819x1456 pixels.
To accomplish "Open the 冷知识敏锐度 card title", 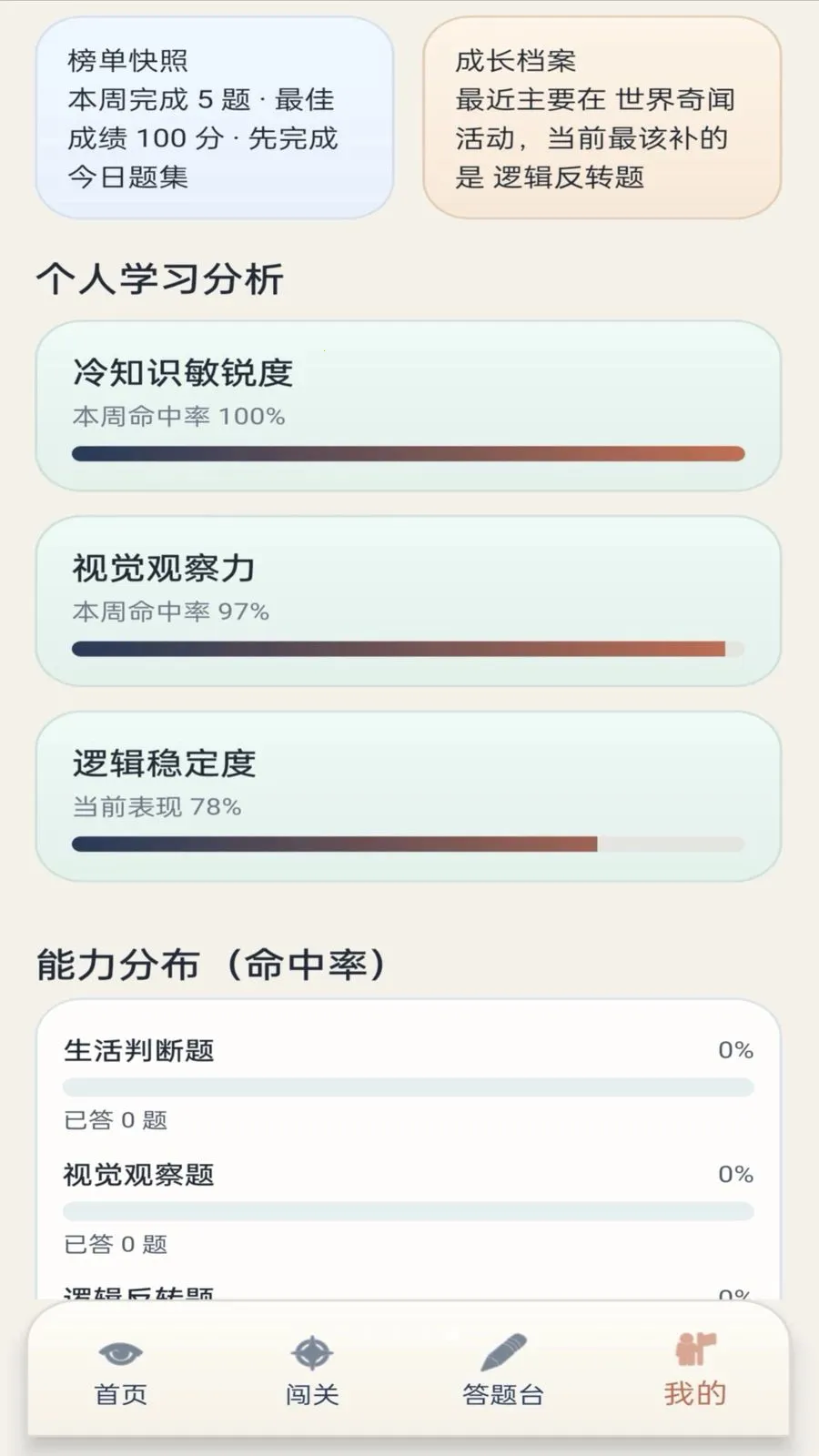I will (183, 372).
